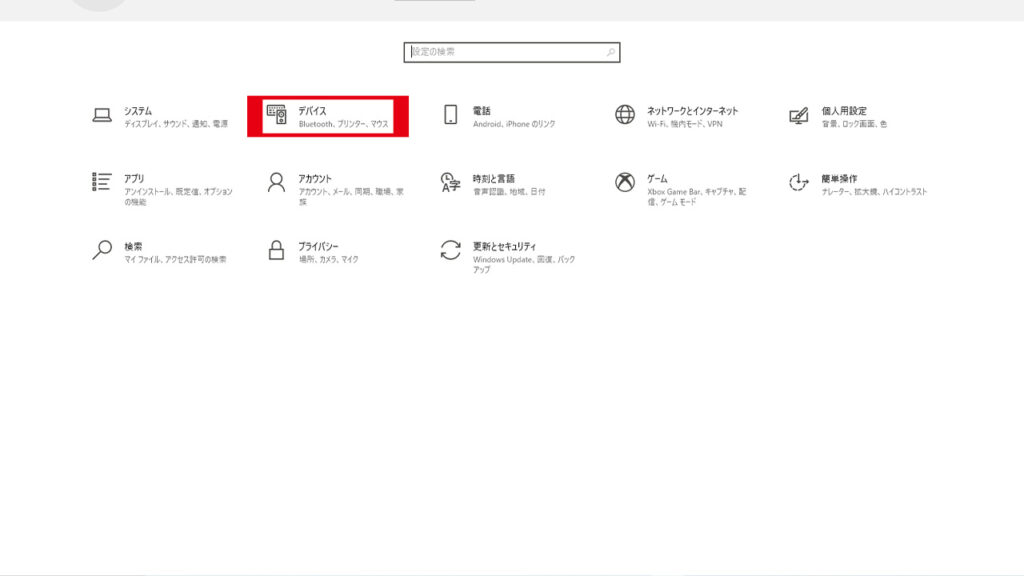The image size is (1024, 576).
Task: Focus the 設定の検索 search field
Action: click(x=512, y=52)
